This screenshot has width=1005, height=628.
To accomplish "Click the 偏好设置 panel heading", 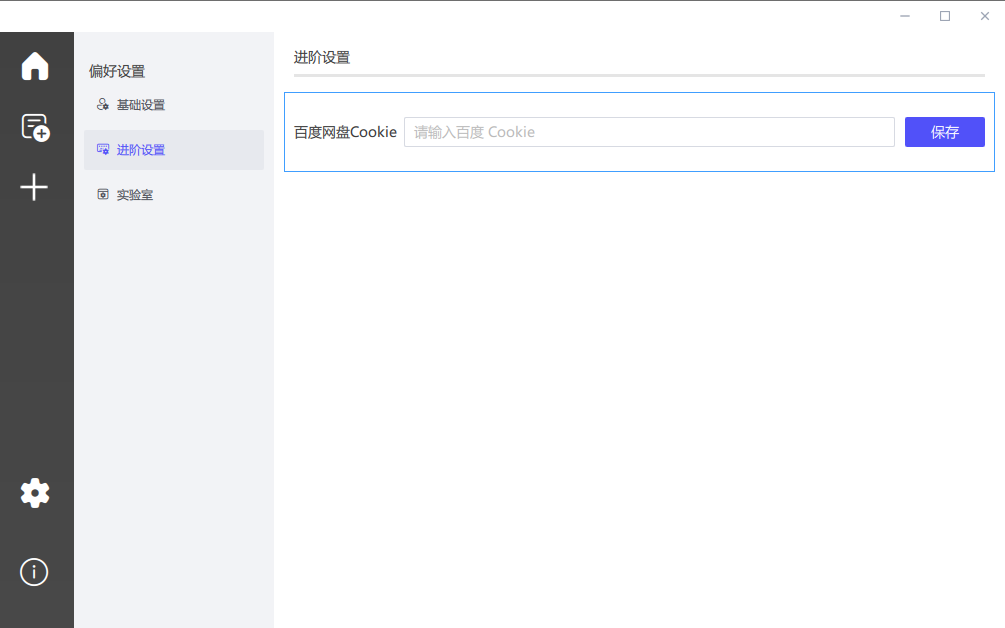I will click(x=119, y=71).
